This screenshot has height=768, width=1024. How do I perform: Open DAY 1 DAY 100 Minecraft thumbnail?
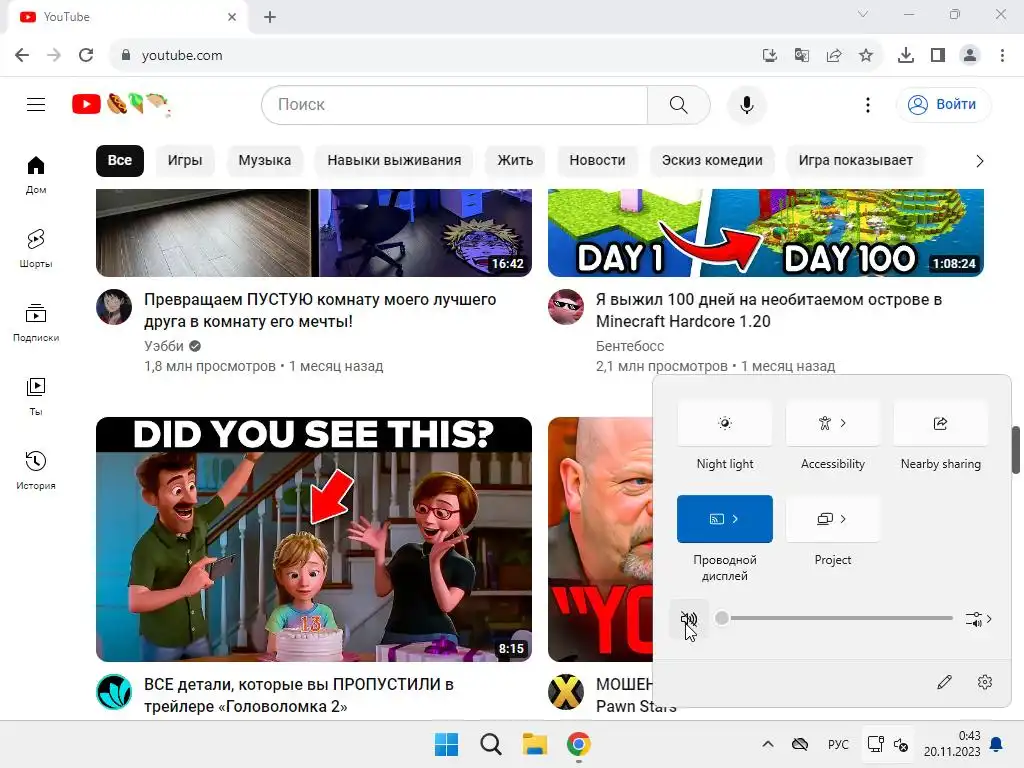pyautogui.click(x=765, y=233)
